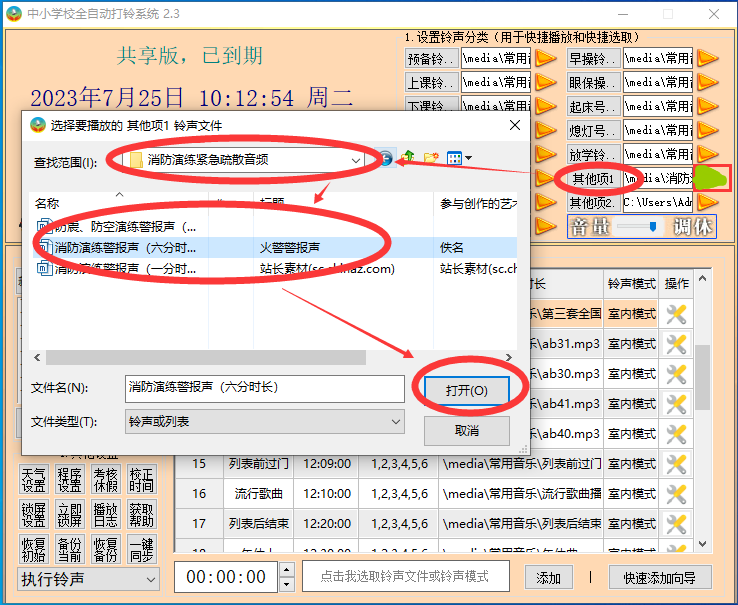Select the file 消防演练警报声（一分时...
This screenshot has height=605, width=738.
pyautogui.click(x=125, y=269)
